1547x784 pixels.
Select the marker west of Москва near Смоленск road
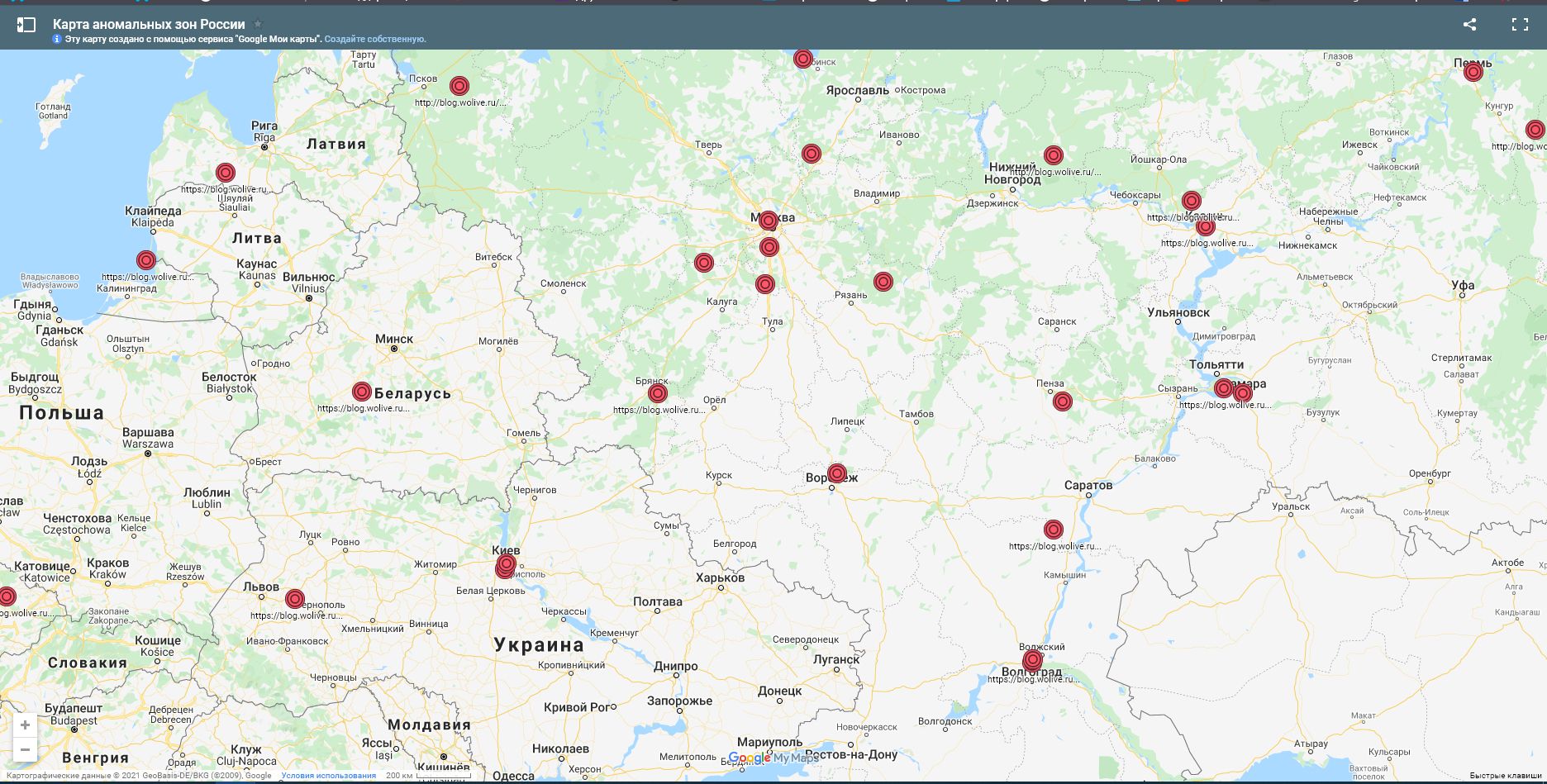pos(704,263)
